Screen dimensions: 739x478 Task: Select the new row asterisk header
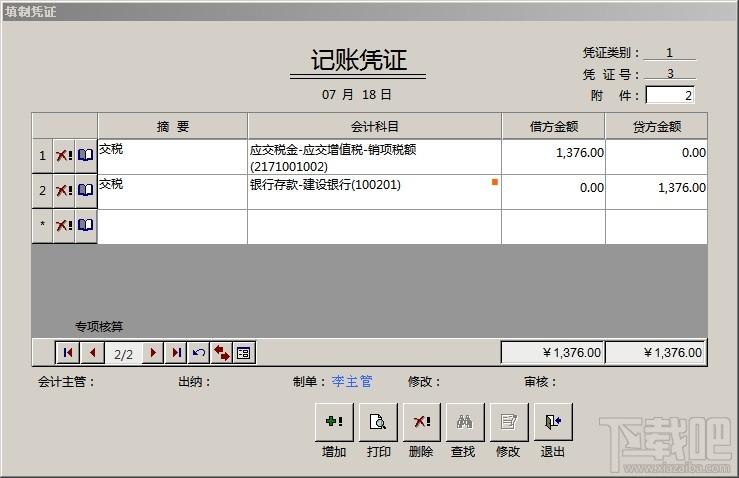pos(42,225)
